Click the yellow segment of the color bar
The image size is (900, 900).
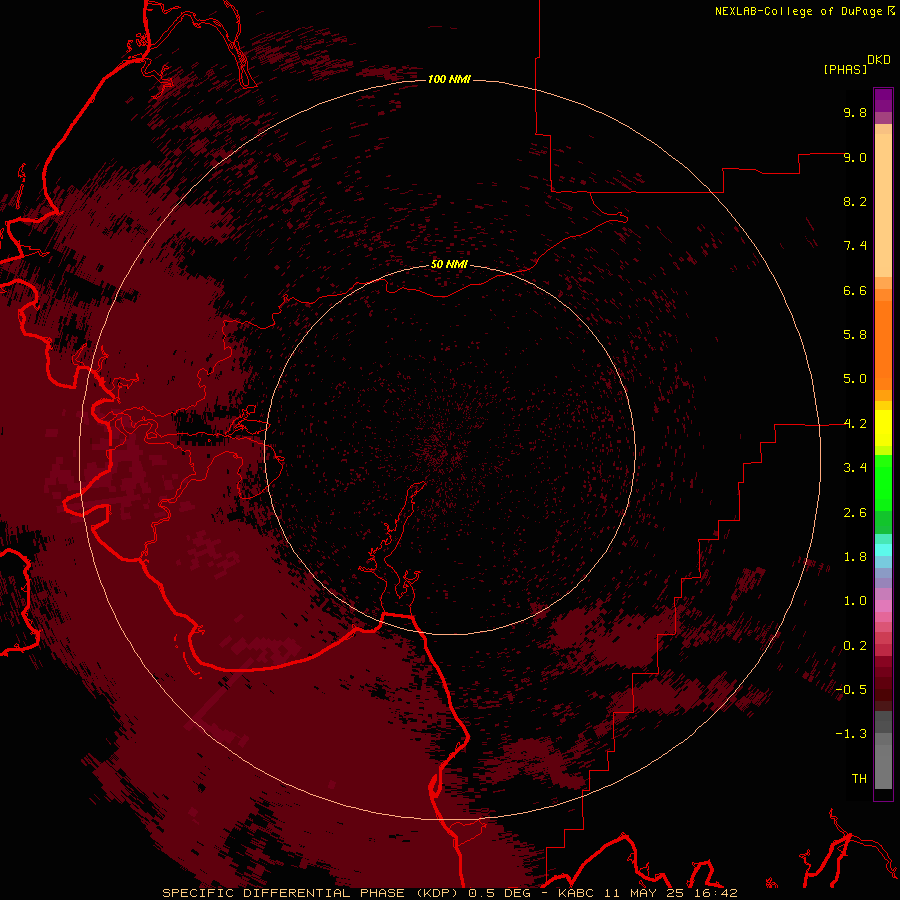click(x=883, y=428)
